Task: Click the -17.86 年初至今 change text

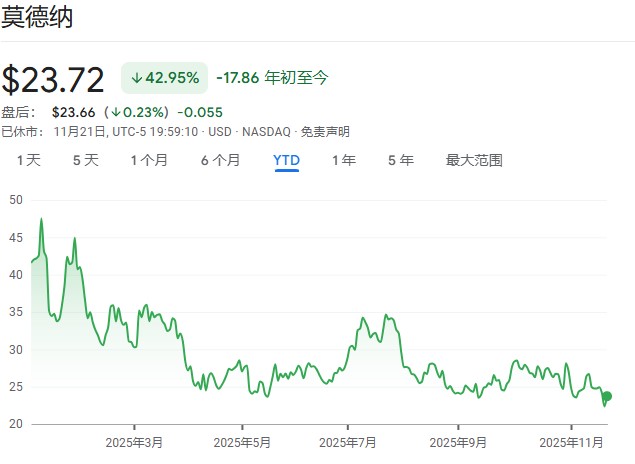Action: tap(272, 77)
